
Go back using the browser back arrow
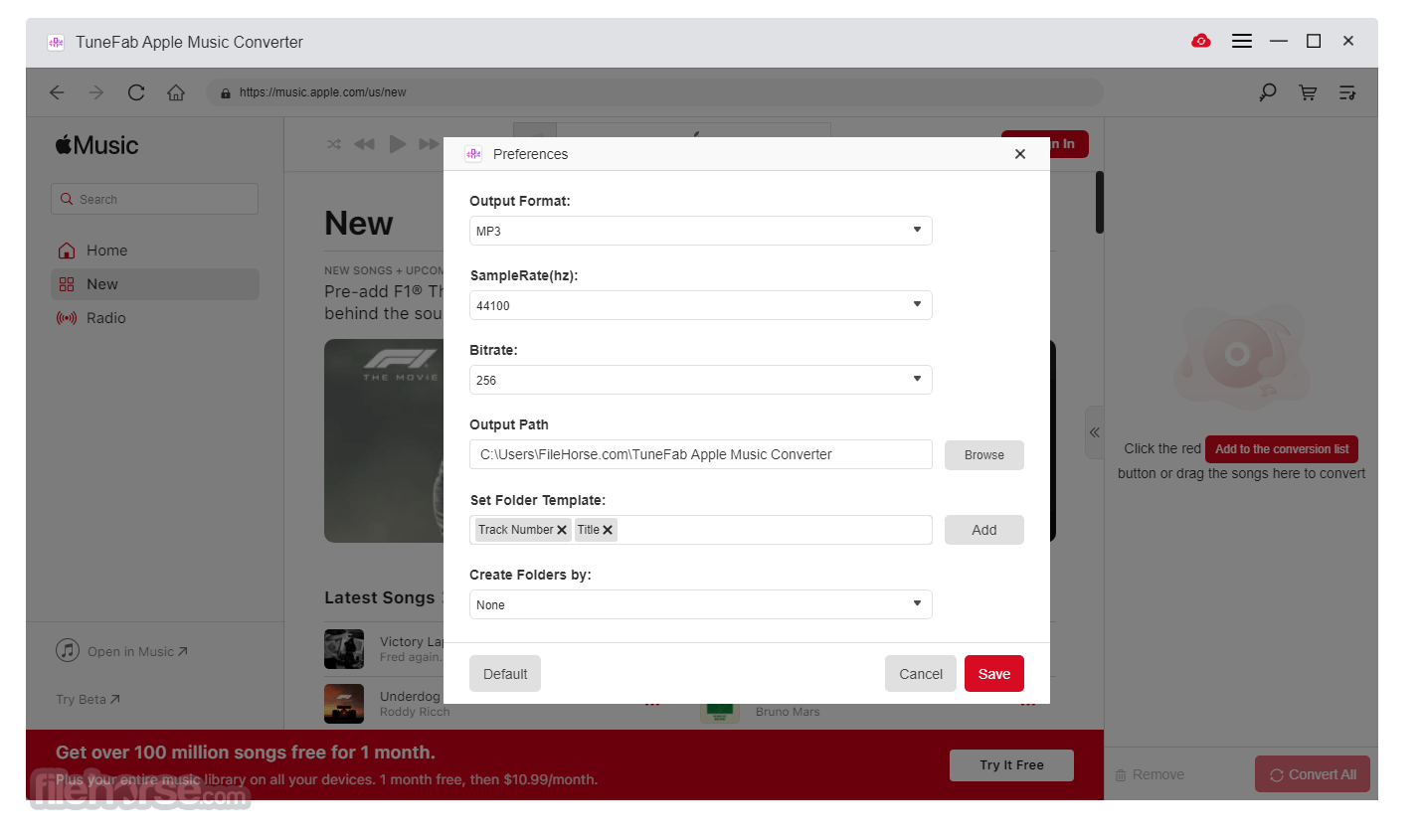click(57, 92)
